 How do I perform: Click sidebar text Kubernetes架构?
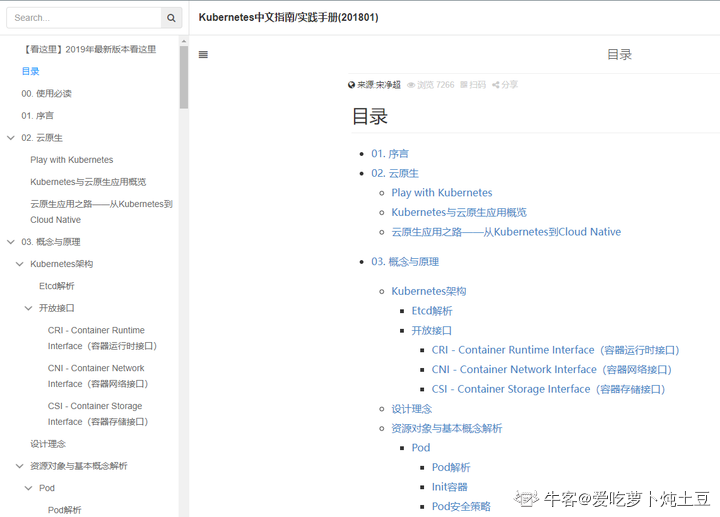[x=62, y=264]
